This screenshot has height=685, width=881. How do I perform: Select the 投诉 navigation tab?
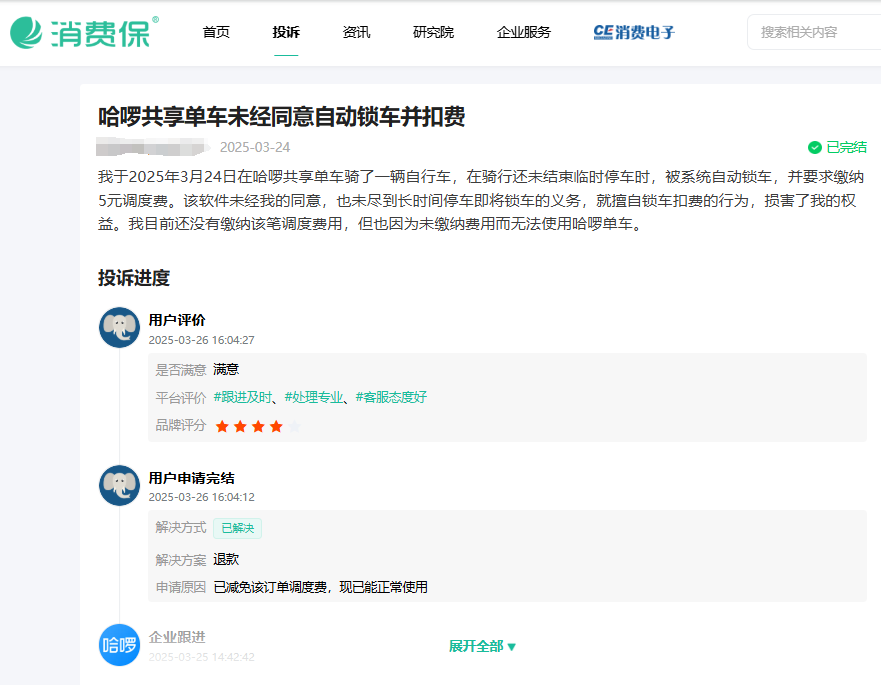286,33
